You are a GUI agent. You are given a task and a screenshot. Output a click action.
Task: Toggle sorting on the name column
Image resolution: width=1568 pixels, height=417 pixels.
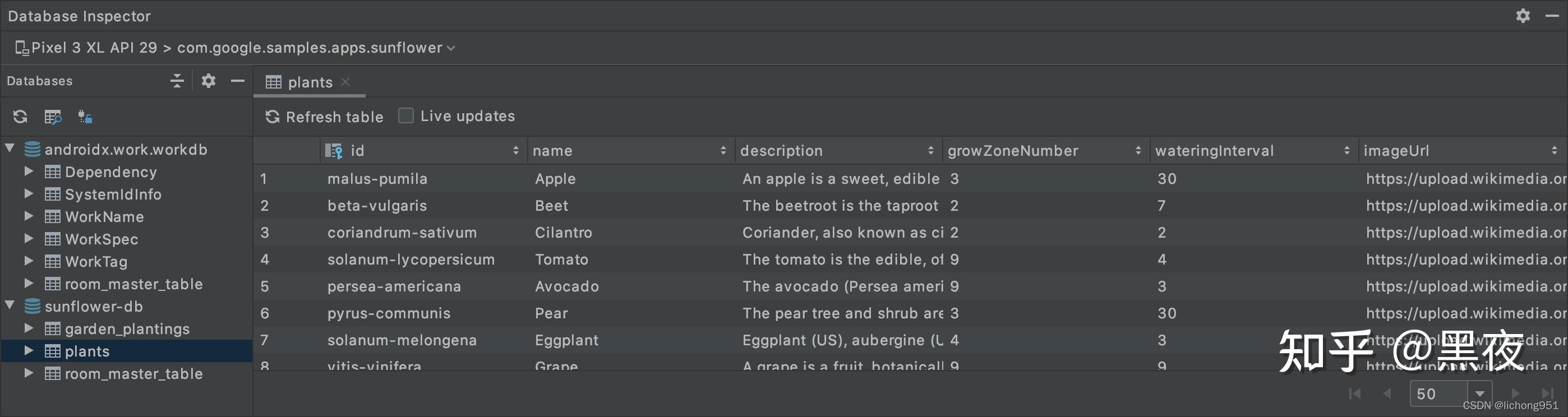[x=723, y=150]
